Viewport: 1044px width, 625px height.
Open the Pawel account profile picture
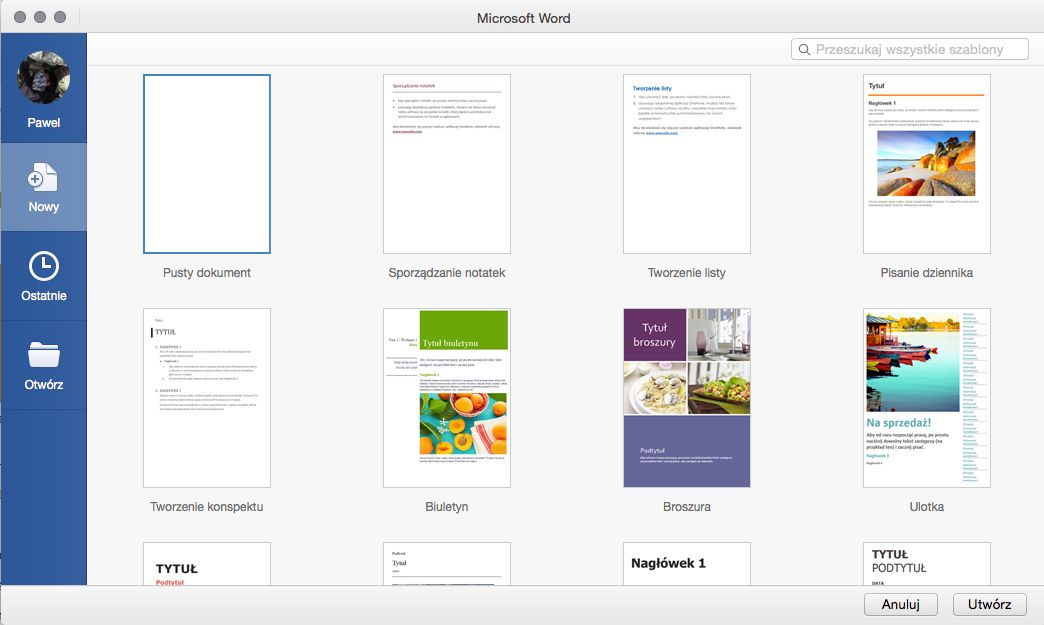click(43, 77)
